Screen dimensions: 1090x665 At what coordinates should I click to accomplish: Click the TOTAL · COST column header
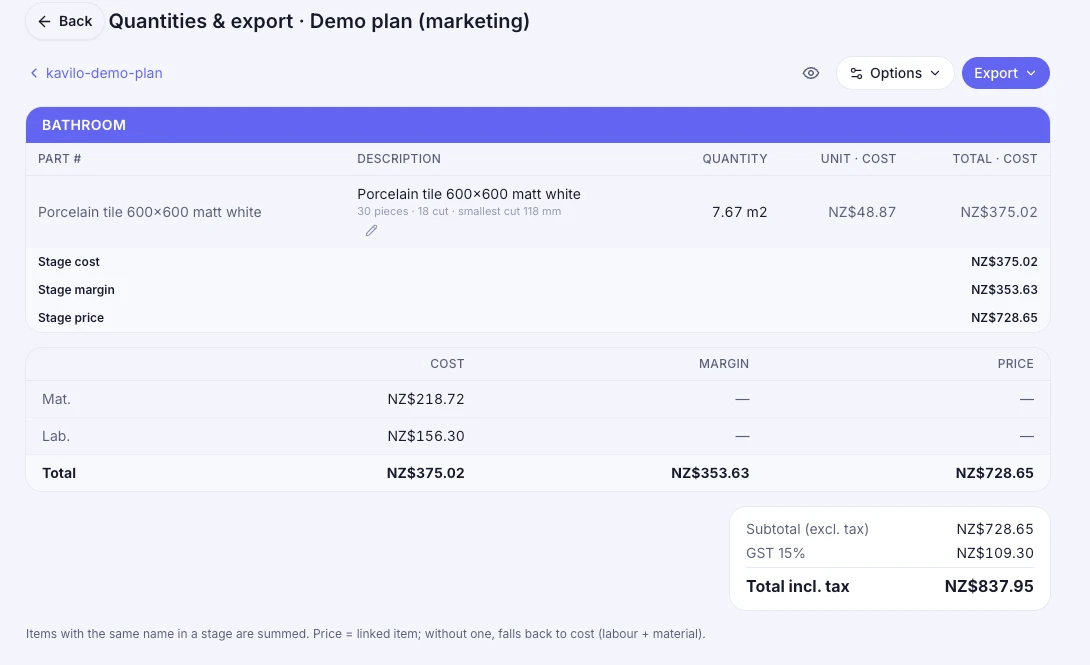[x=995, y=159]
